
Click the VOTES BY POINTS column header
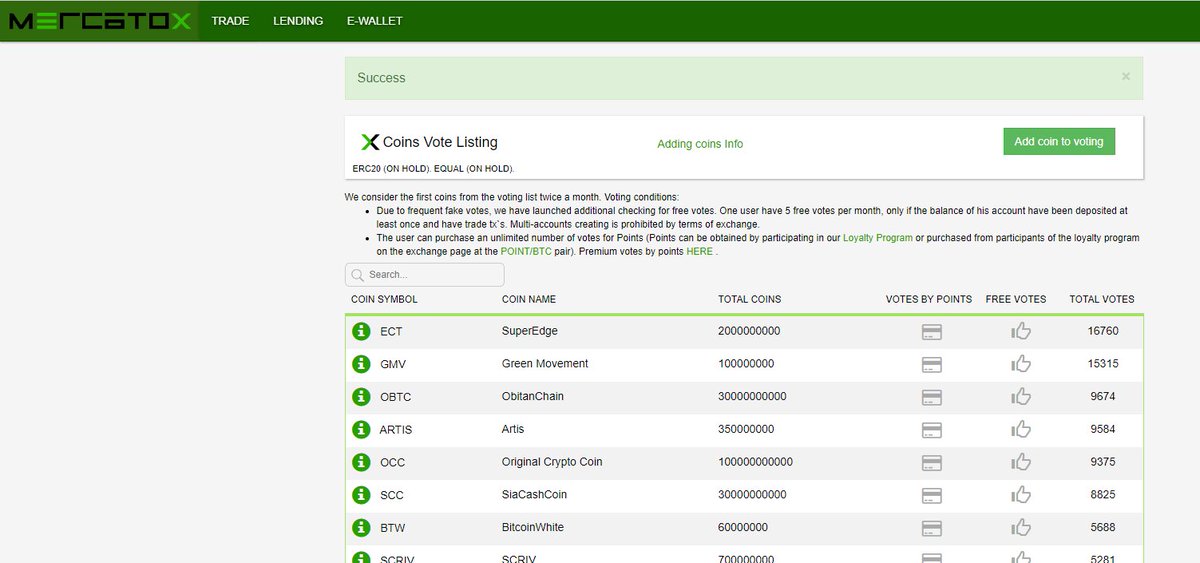pyautogui.click(x=929, y=299)
